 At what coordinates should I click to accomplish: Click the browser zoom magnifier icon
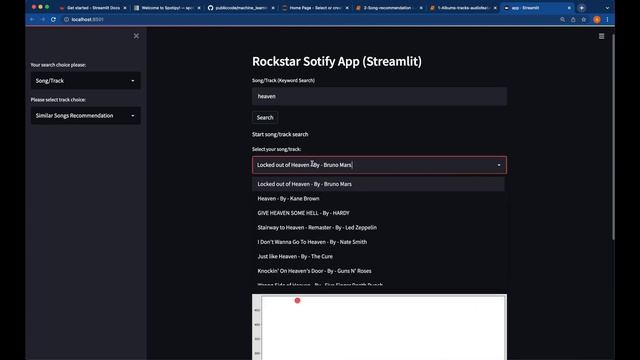pos(562,19)
